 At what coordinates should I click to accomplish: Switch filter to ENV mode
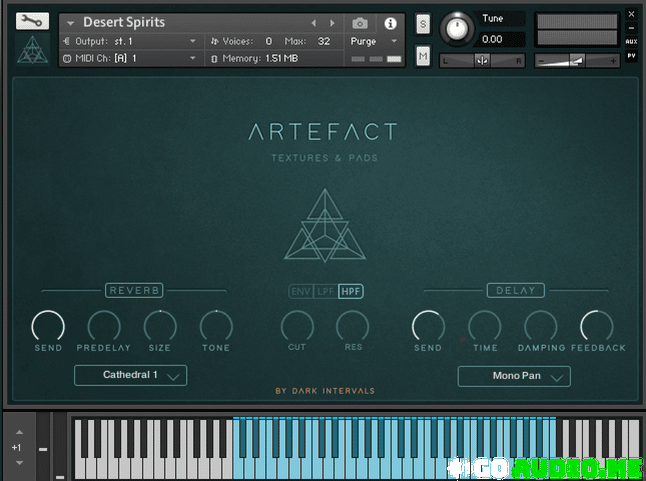[300, 292]
